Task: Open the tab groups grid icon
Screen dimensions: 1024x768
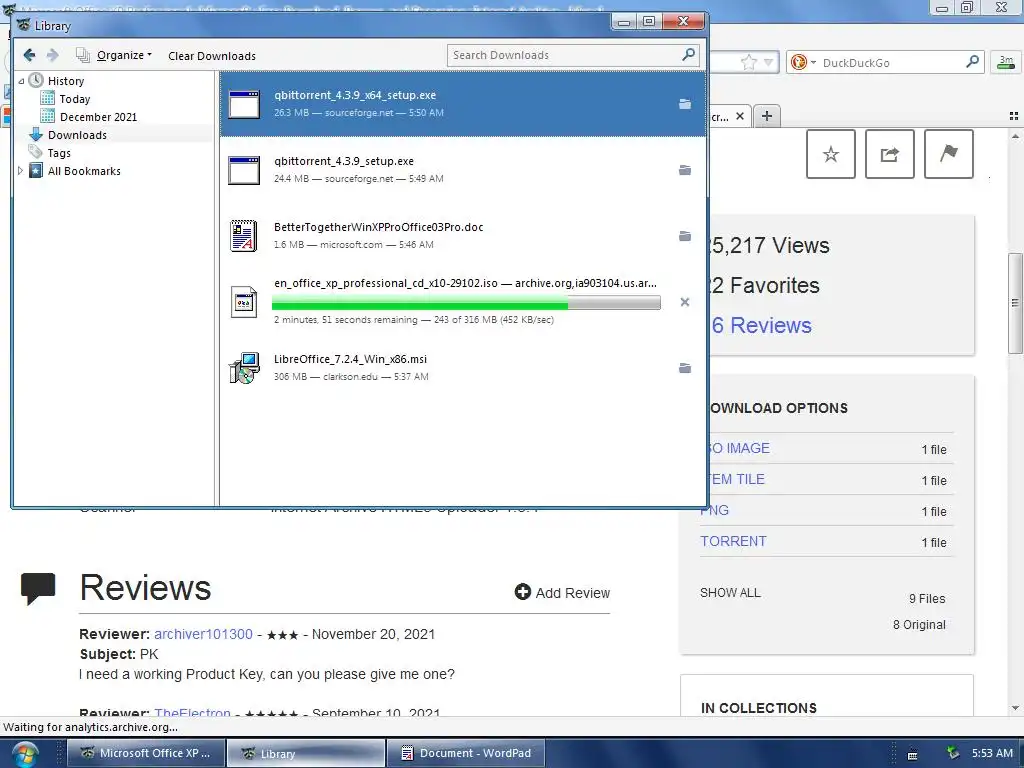Action: (x=1014, y=116)
